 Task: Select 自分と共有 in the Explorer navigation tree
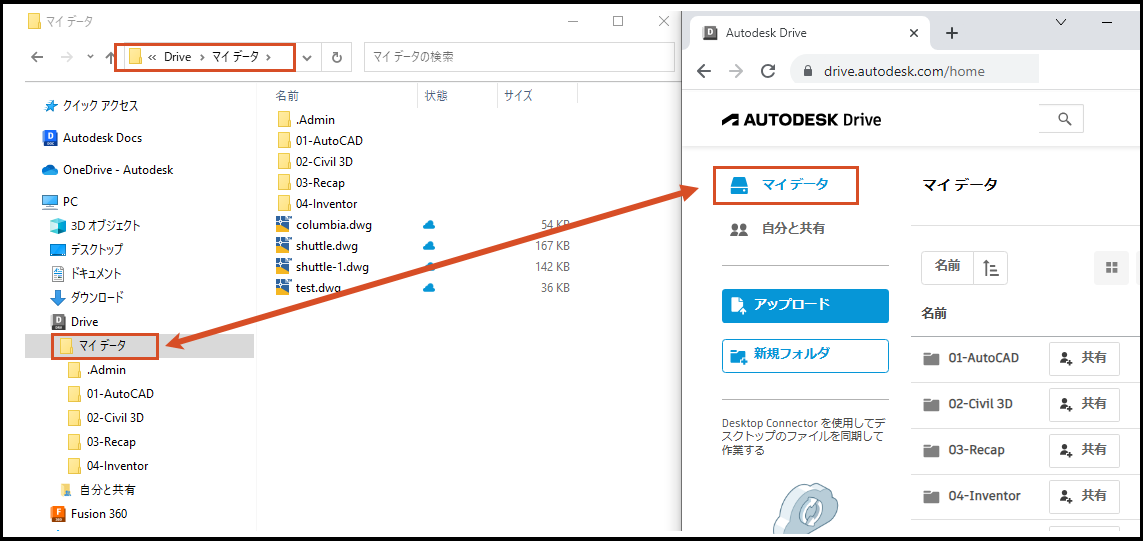pos(98,489)
